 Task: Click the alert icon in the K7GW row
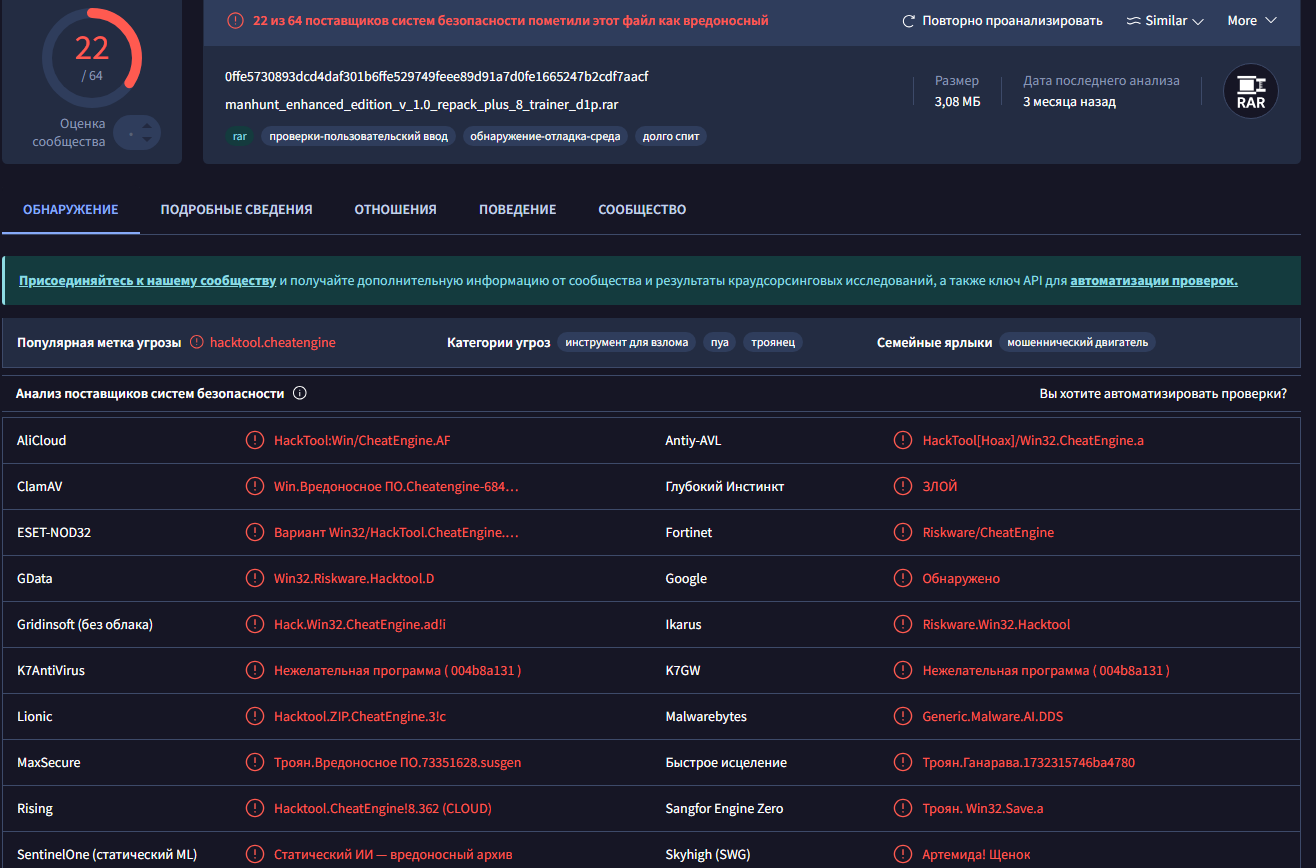tap(903, 670)
